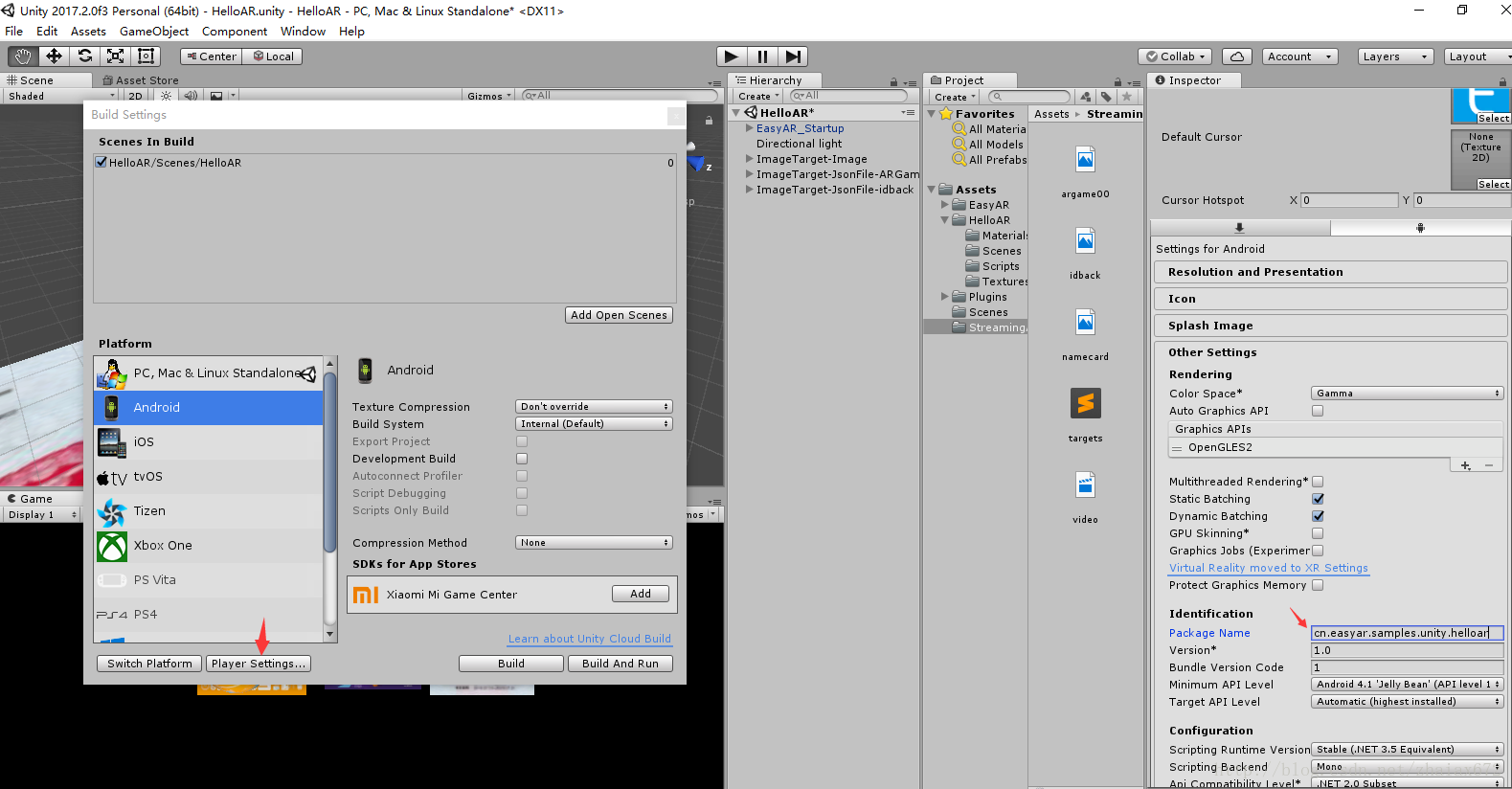Select the Scale tool
1512x789 pixels.
115,56
